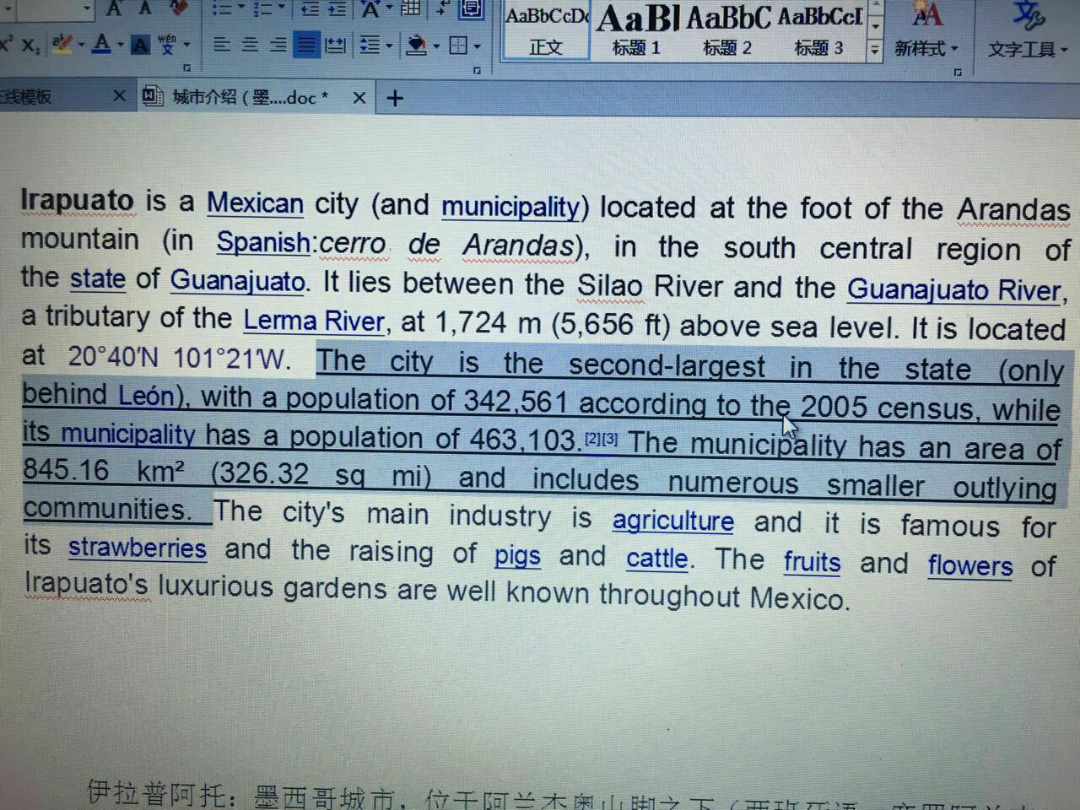This screenshot has width=1080, height=810.
Task: Toggle justified alignment
Action: 307,46
